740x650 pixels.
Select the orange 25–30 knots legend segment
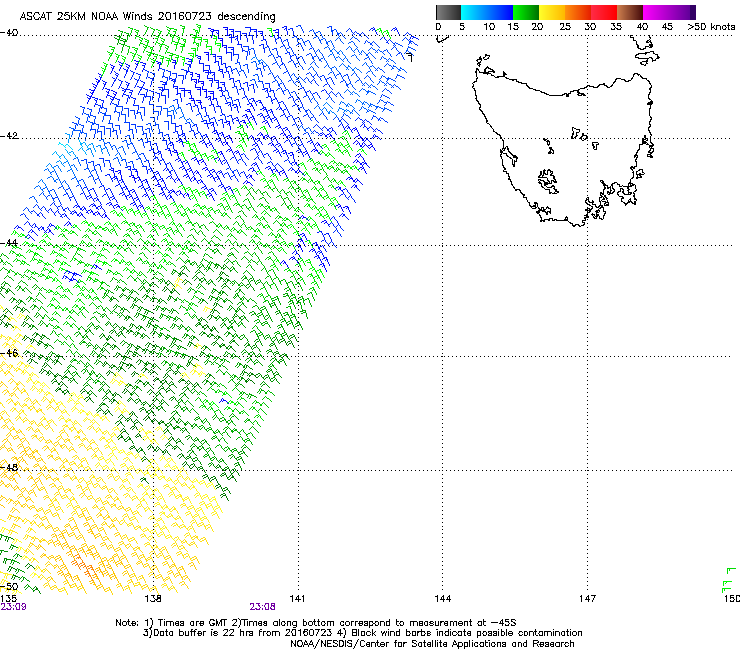tap(578, 12)
